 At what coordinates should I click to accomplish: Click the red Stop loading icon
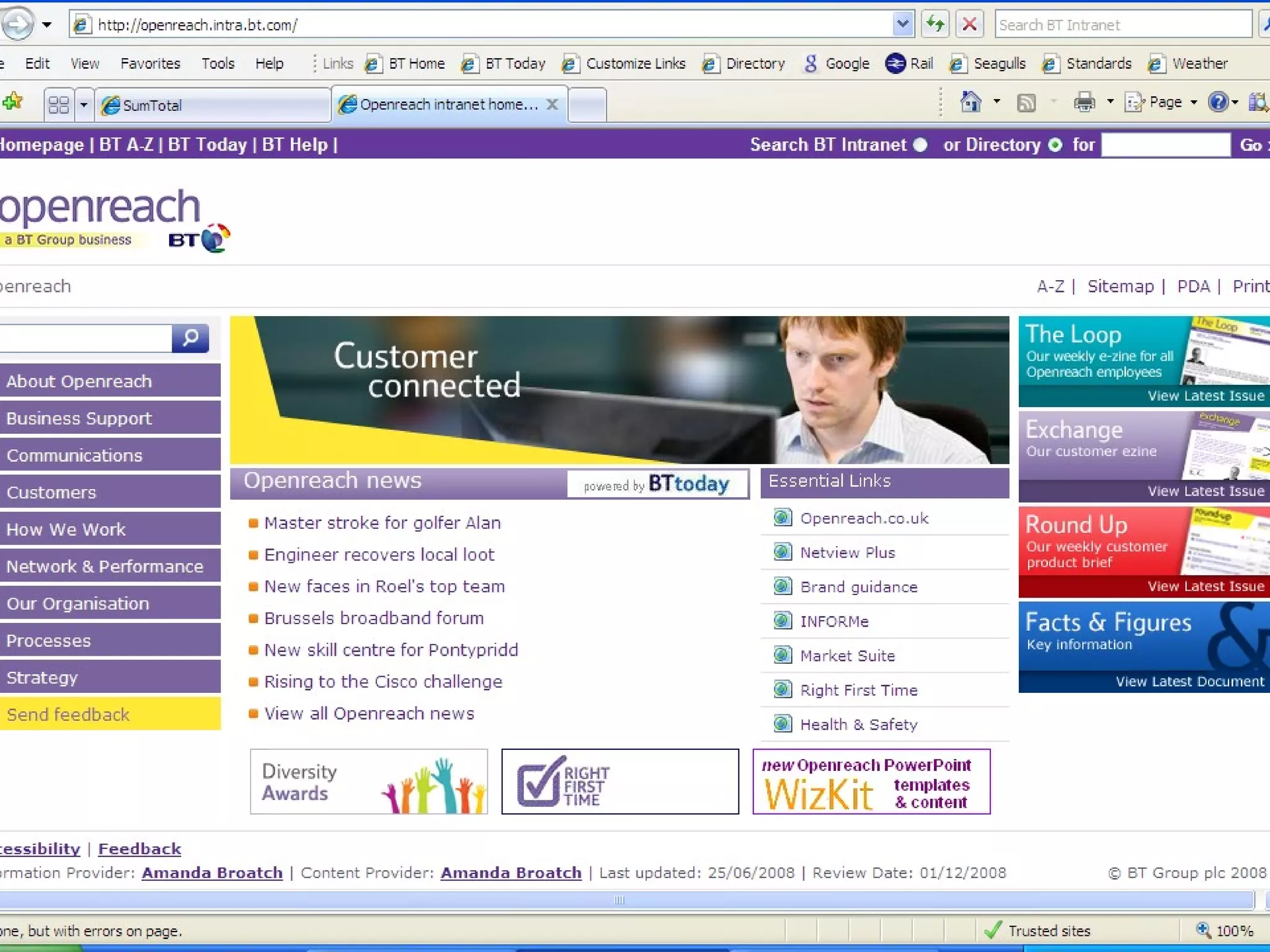969,25
